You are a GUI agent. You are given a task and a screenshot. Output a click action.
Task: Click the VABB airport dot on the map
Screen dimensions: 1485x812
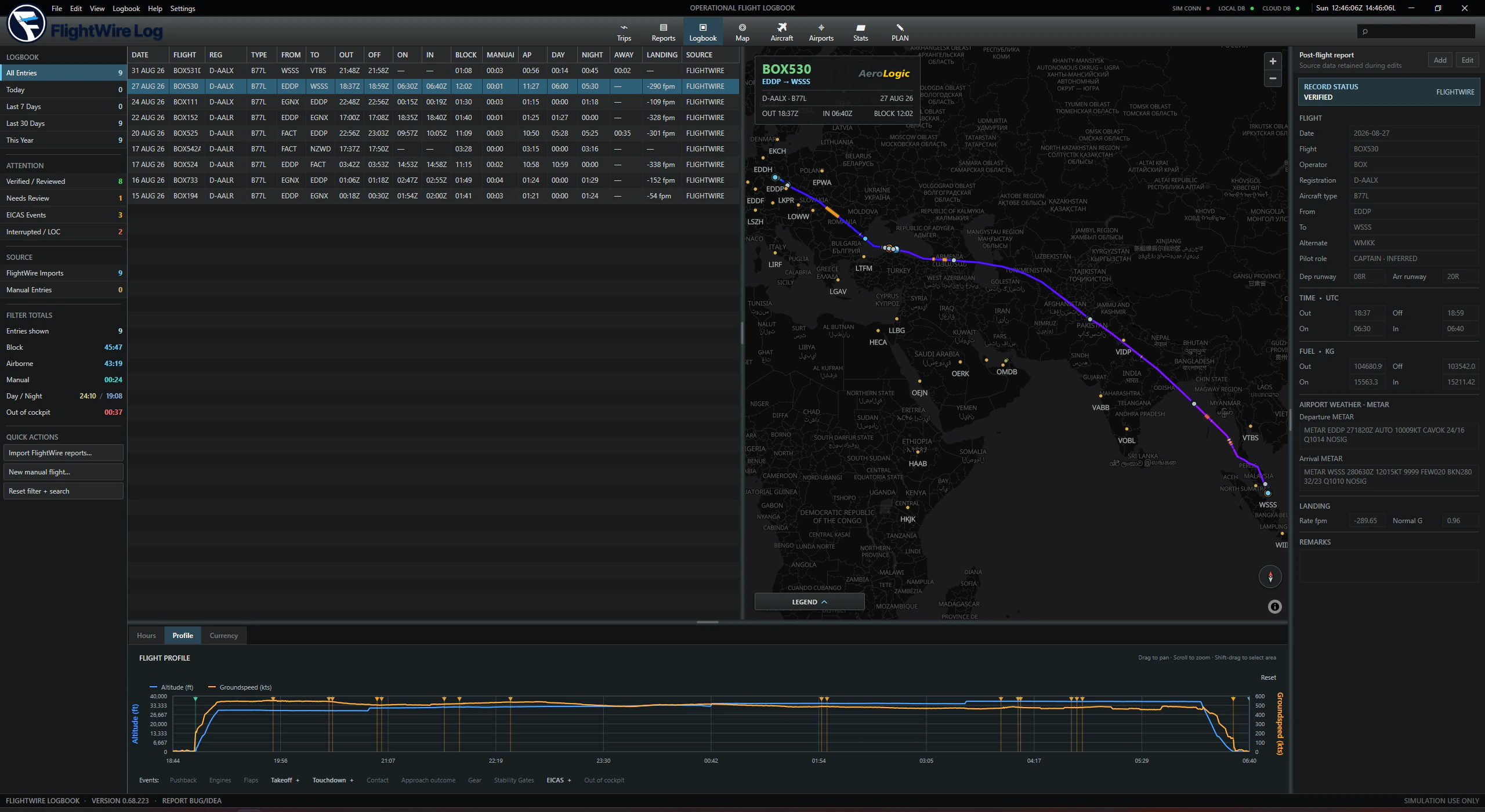(1101, 396)
